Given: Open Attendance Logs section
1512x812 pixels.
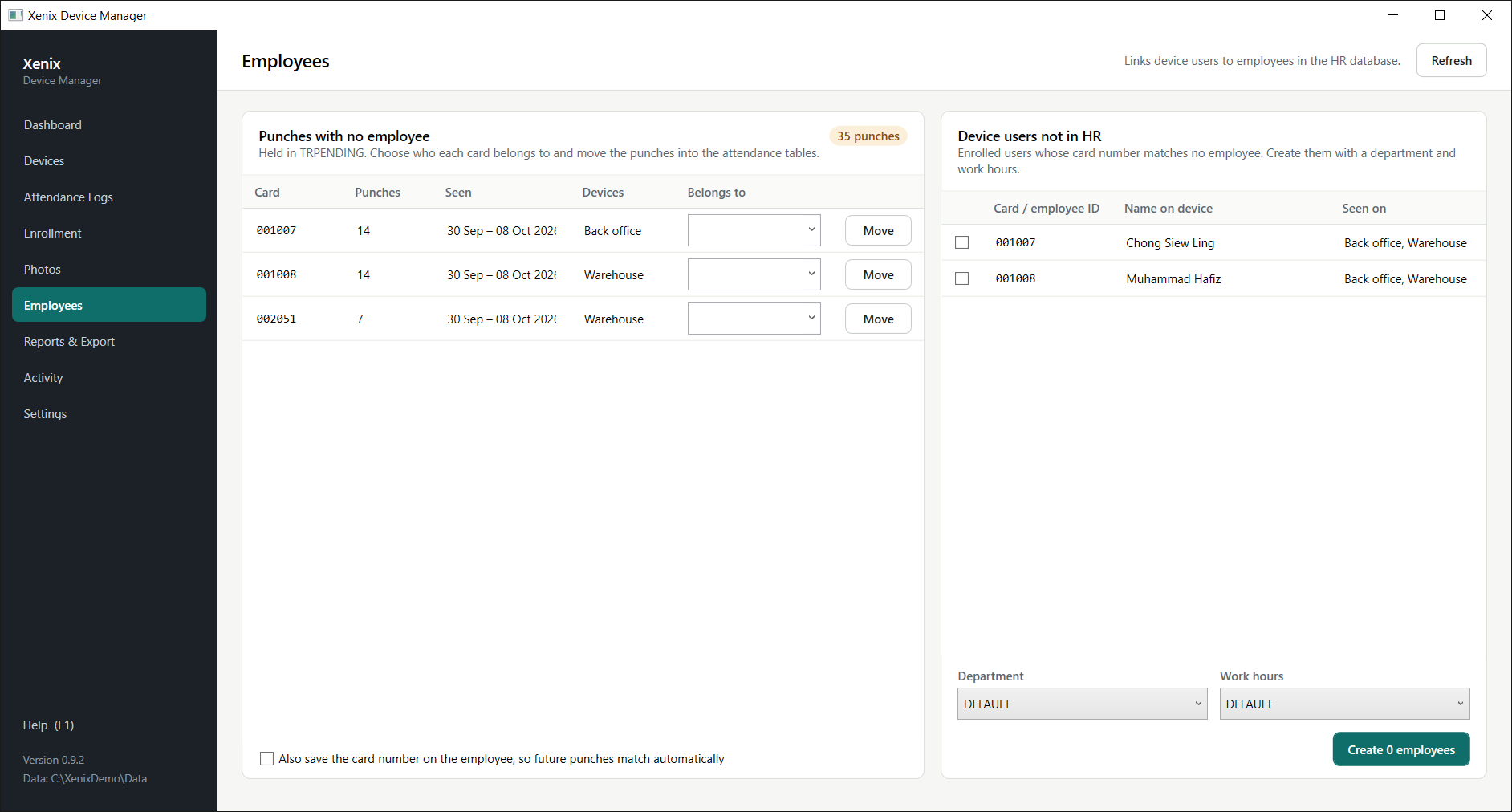Looking at the screenshot, I should (x=109, y=197).
